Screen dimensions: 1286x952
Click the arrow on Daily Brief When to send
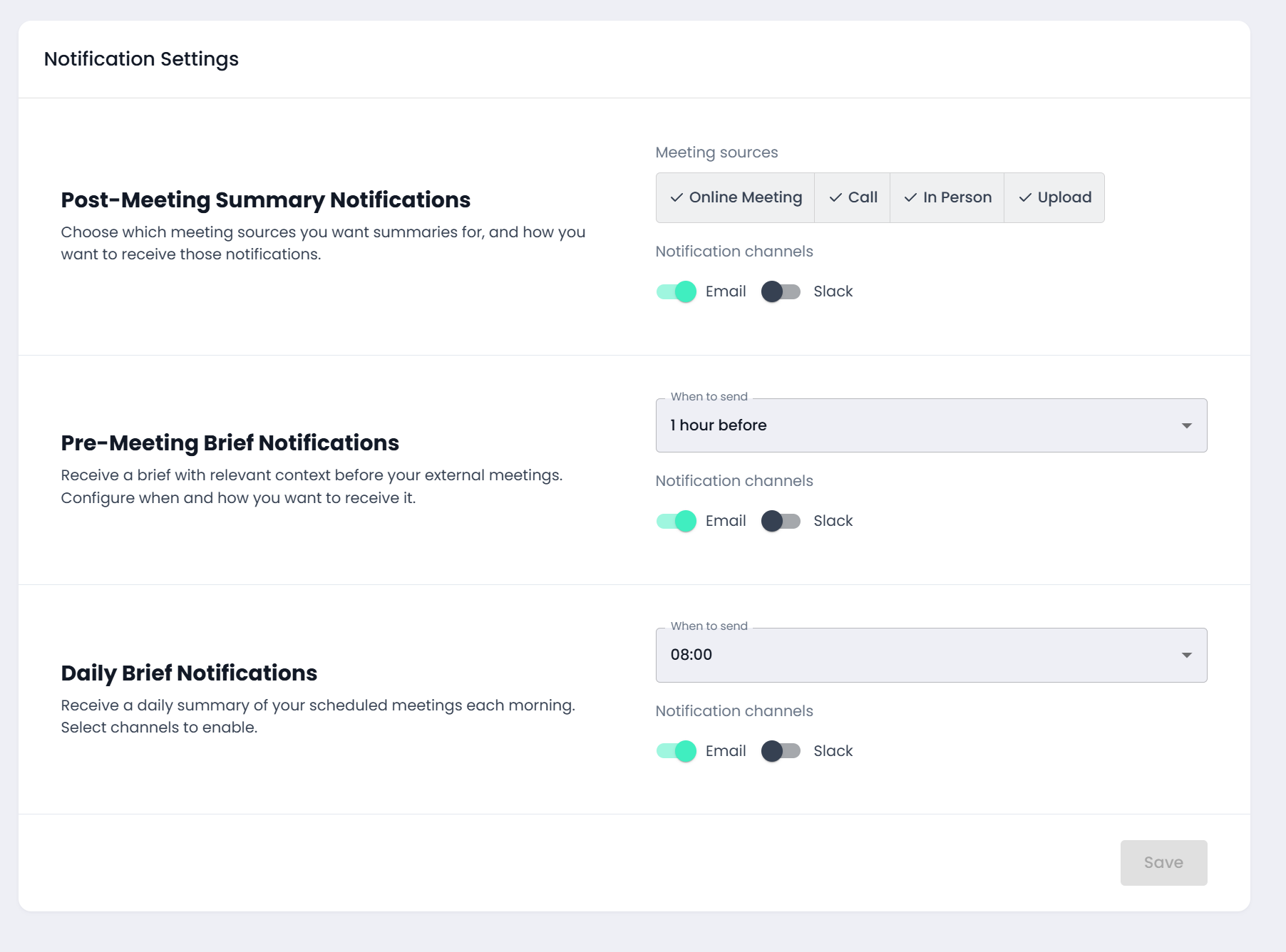point(1186,655)
